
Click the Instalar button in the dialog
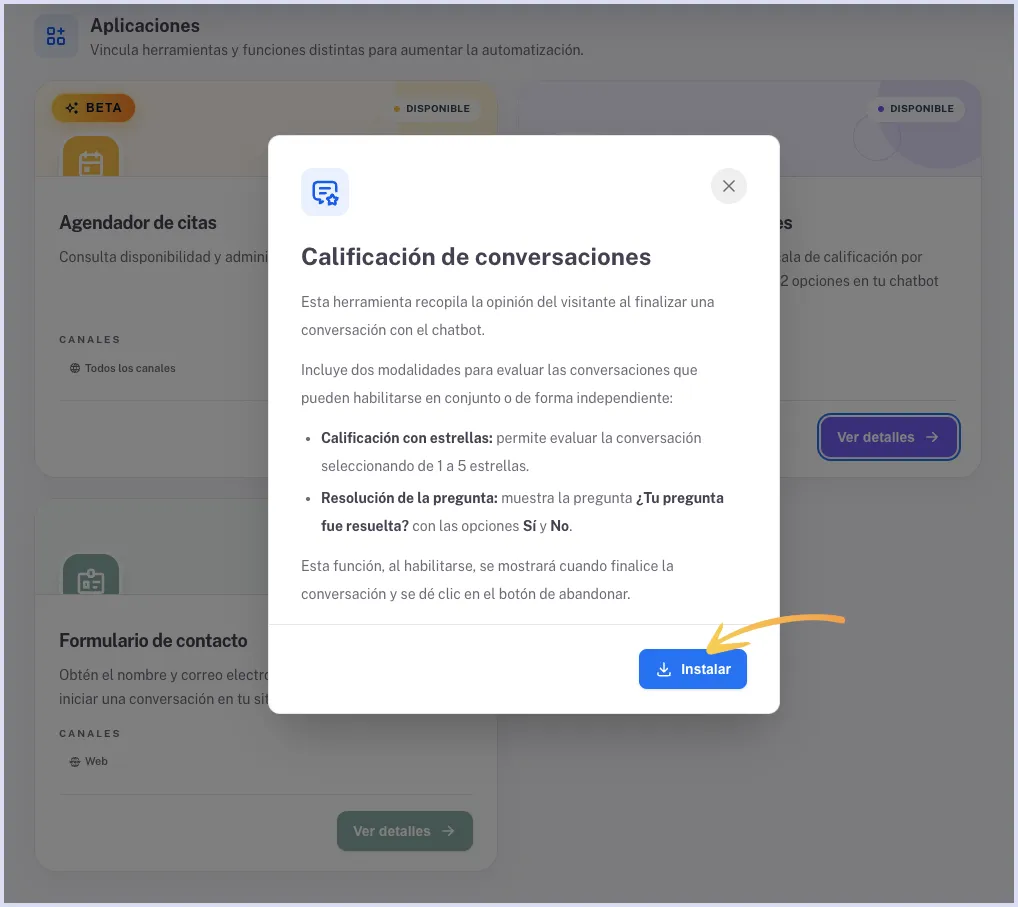[692, 669]
